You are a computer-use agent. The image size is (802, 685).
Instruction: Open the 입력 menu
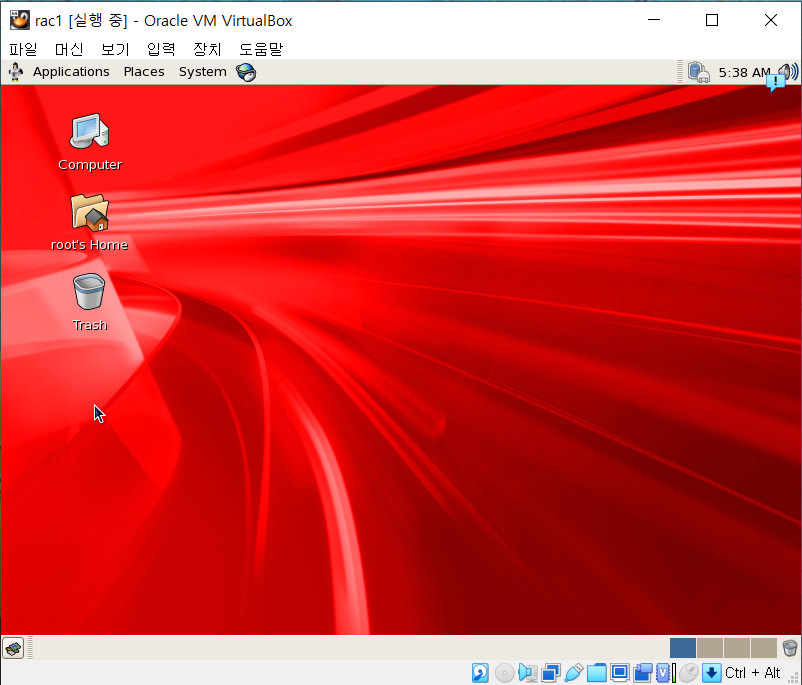coord(161,49)
